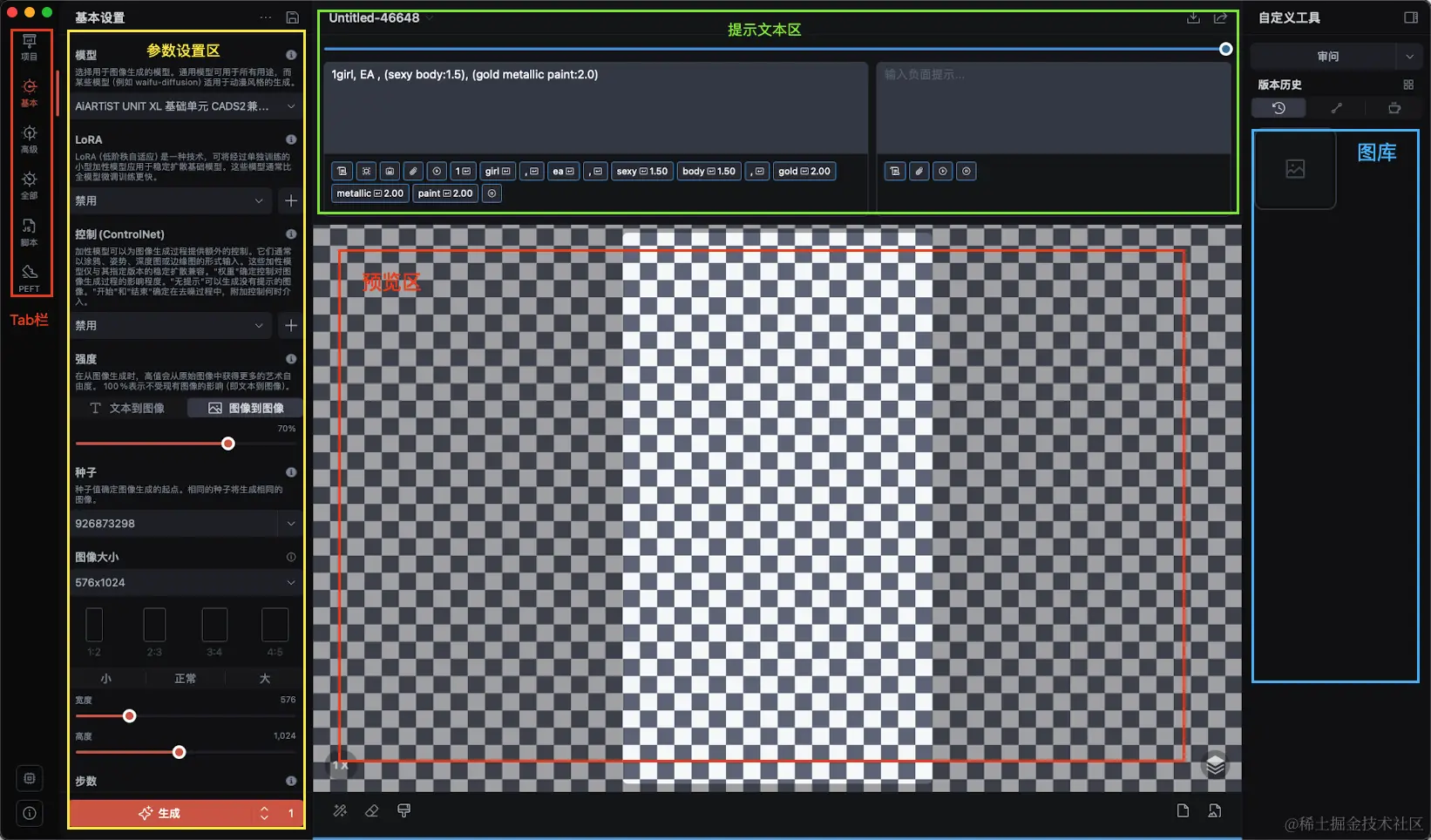The height and width of the screenshot is (840, 1431).
Task: Click the 'gold 2.00' prompt token chip
Action: pos(804,171)
